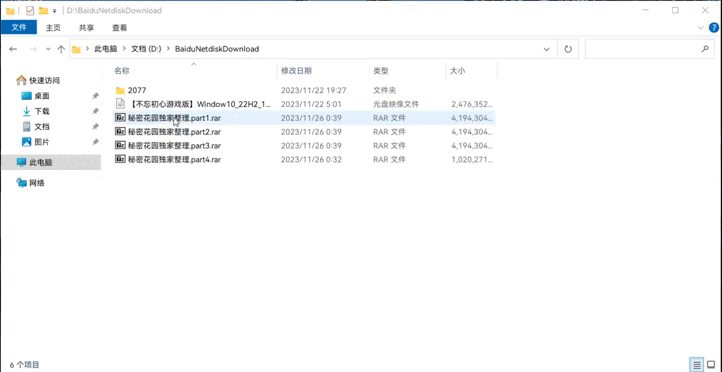This screenshot has width=722, height=372.
Task: Select 文档 in navigation pane
Action: [x=42, y=127]
